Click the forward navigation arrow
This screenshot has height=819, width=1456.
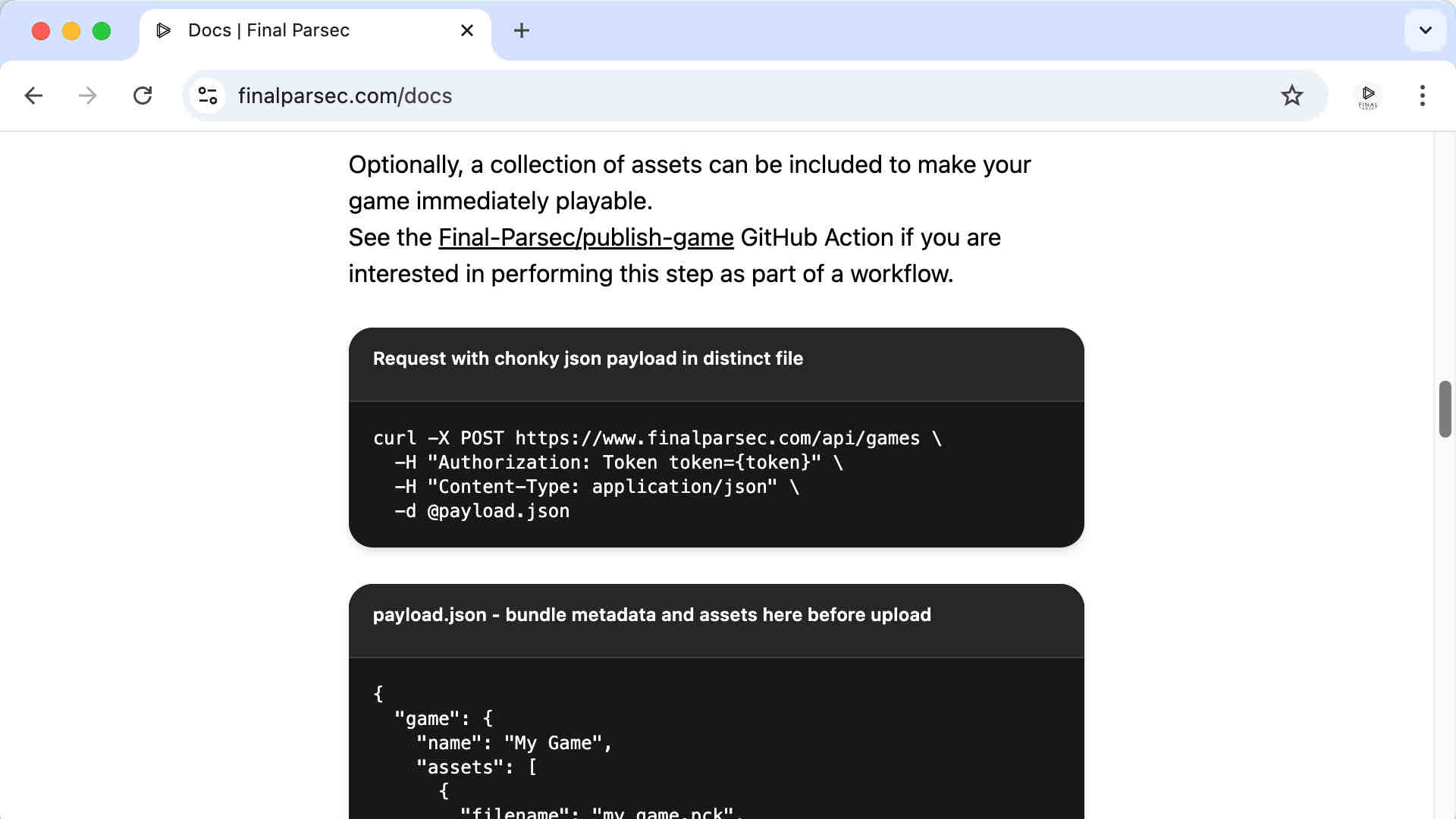coord(88,96)
